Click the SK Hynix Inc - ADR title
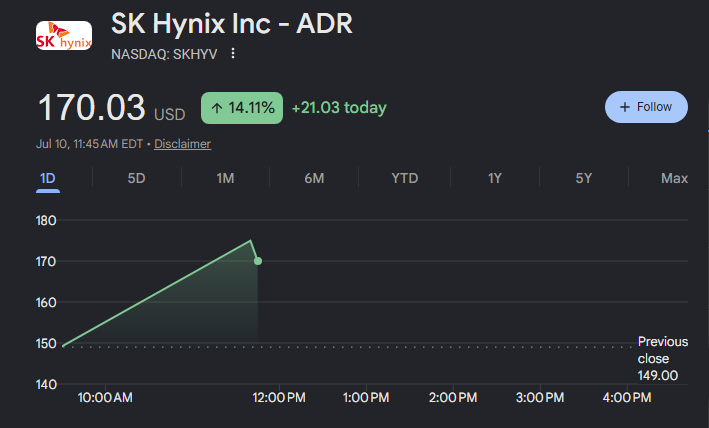This screenshot has width=709, height=428. point(232,24)
